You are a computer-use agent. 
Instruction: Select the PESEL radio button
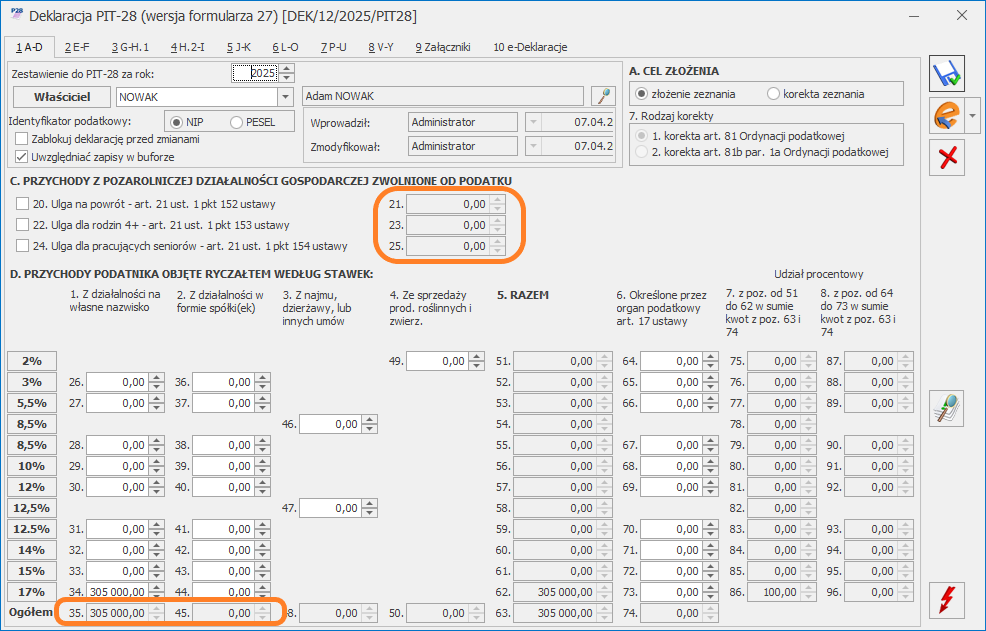point(237,122)
